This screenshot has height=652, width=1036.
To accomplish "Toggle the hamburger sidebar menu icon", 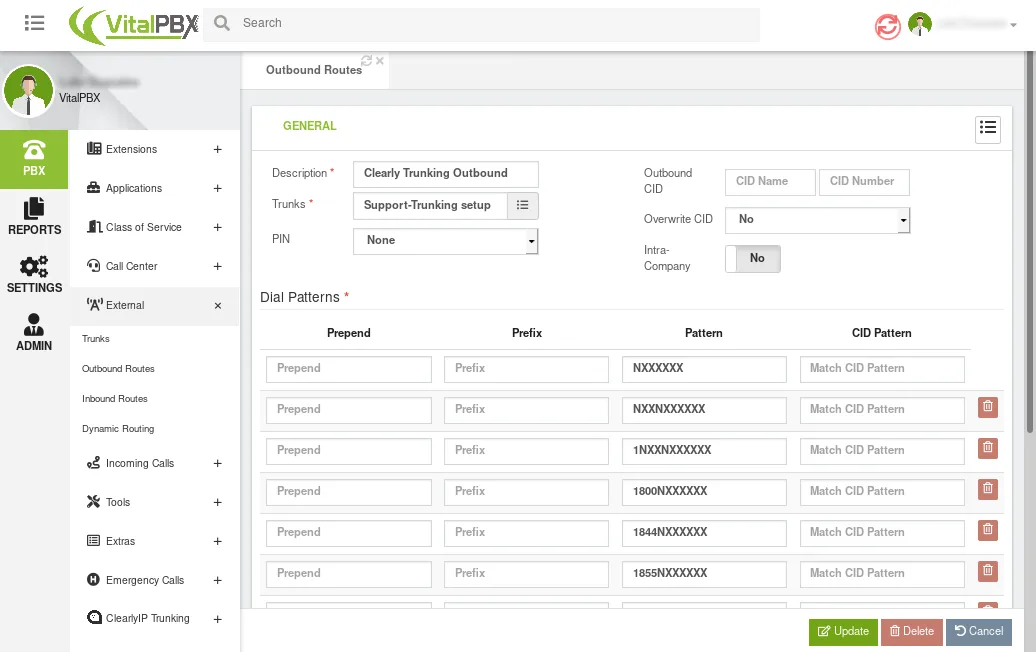I will pyautogui.click(x=34, y=23).
